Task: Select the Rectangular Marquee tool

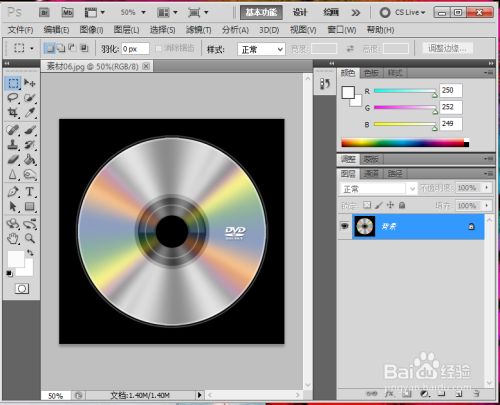Action: 13,83
